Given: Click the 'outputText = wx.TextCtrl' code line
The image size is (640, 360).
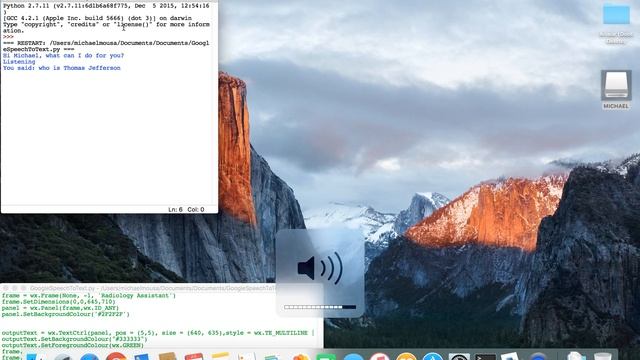Looking at the screenshot, I should [158, 333].
